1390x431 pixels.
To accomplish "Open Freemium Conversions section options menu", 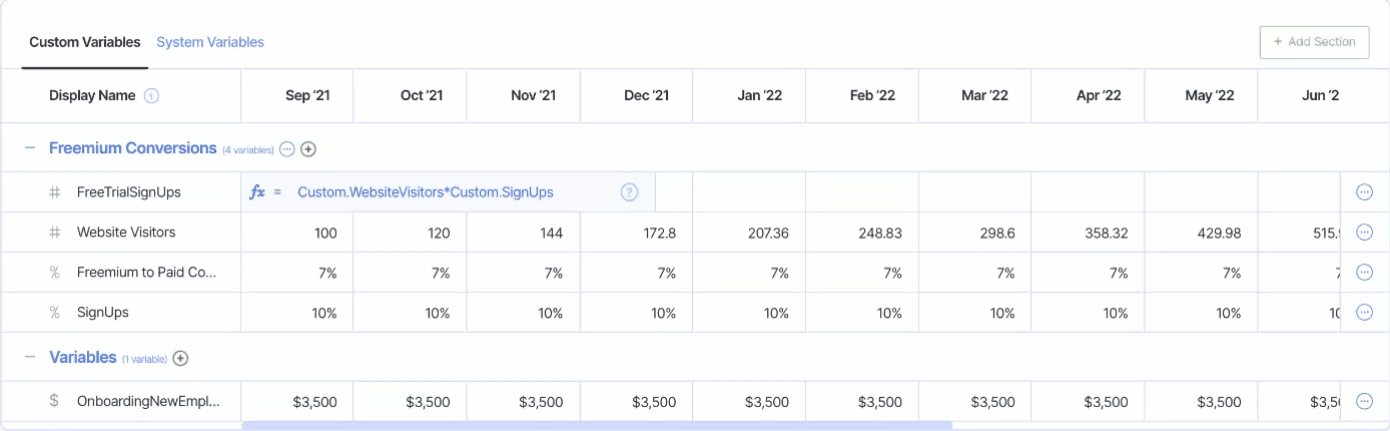I will 287,149.
